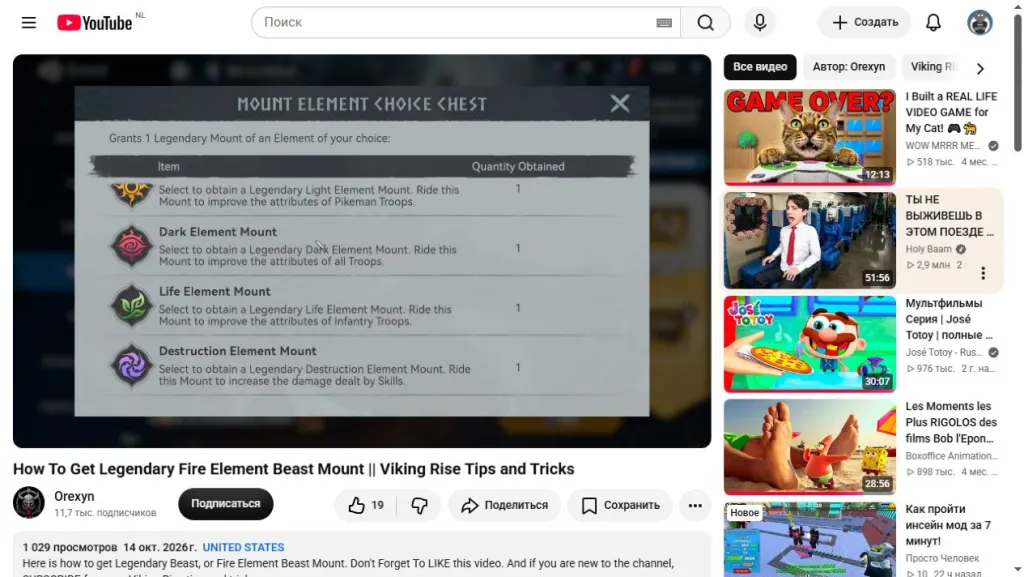The width and height of the screenshot is (1024, 577).
Task: Open the Patrick and SpongeBob beach thumbnail
Action: (809, 447)
